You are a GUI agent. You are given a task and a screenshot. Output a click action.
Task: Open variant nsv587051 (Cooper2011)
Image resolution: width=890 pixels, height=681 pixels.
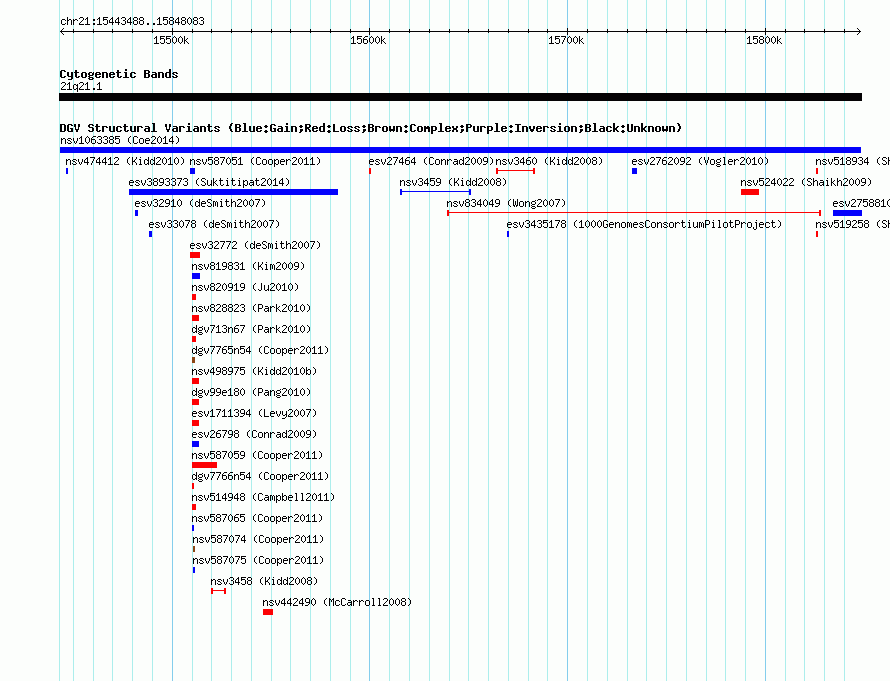coord(255,161)
